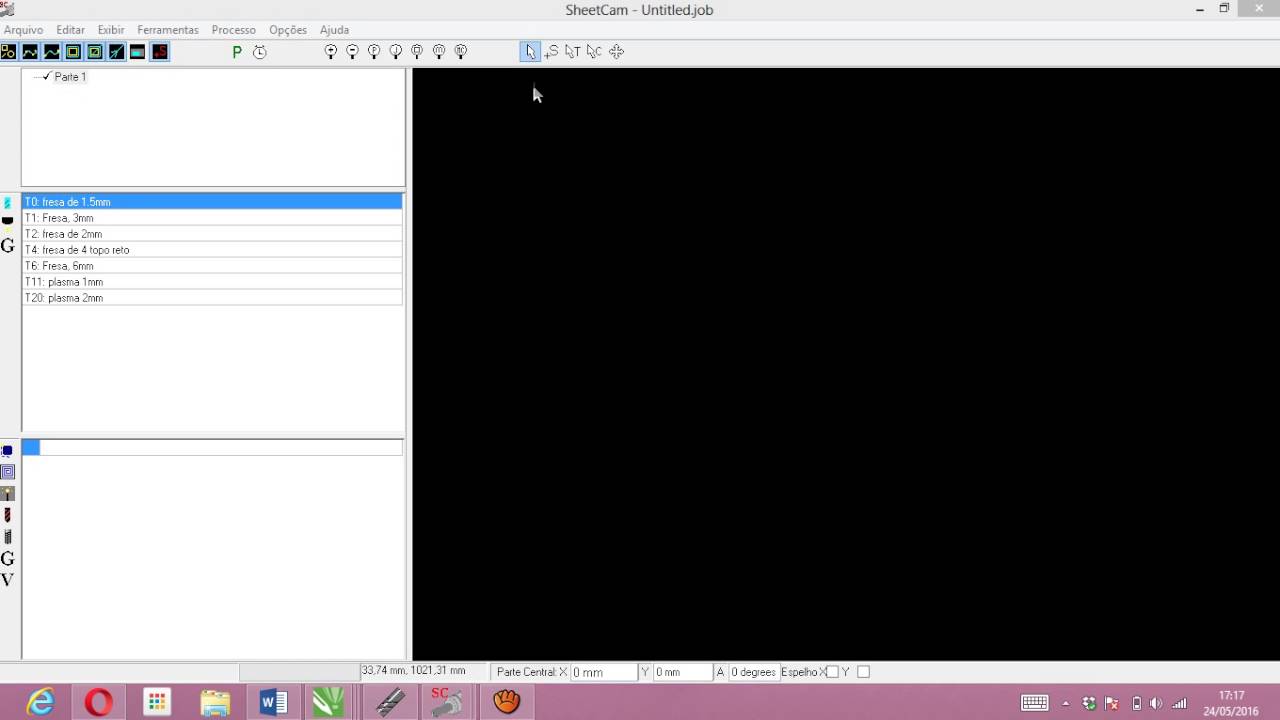Click the Parte Central X input field
Viewport: 1280px width, 720px height.
click(x=603, y=672)
